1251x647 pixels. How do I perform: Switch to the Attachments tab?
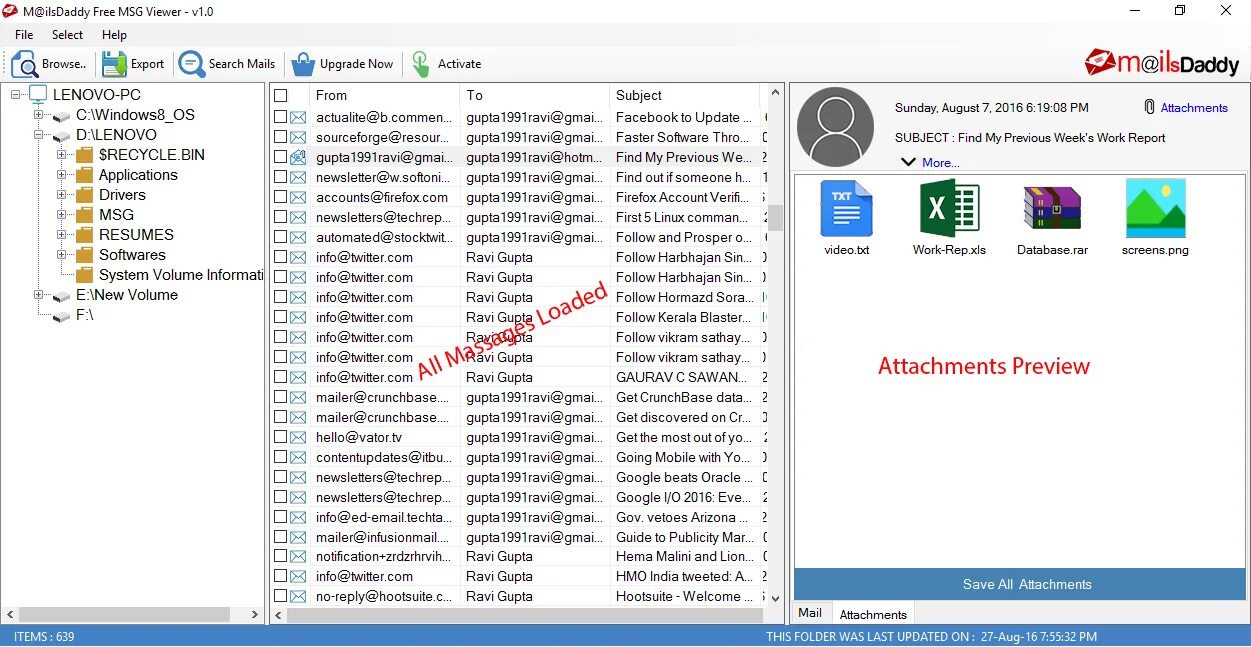[x=873, y=614]
